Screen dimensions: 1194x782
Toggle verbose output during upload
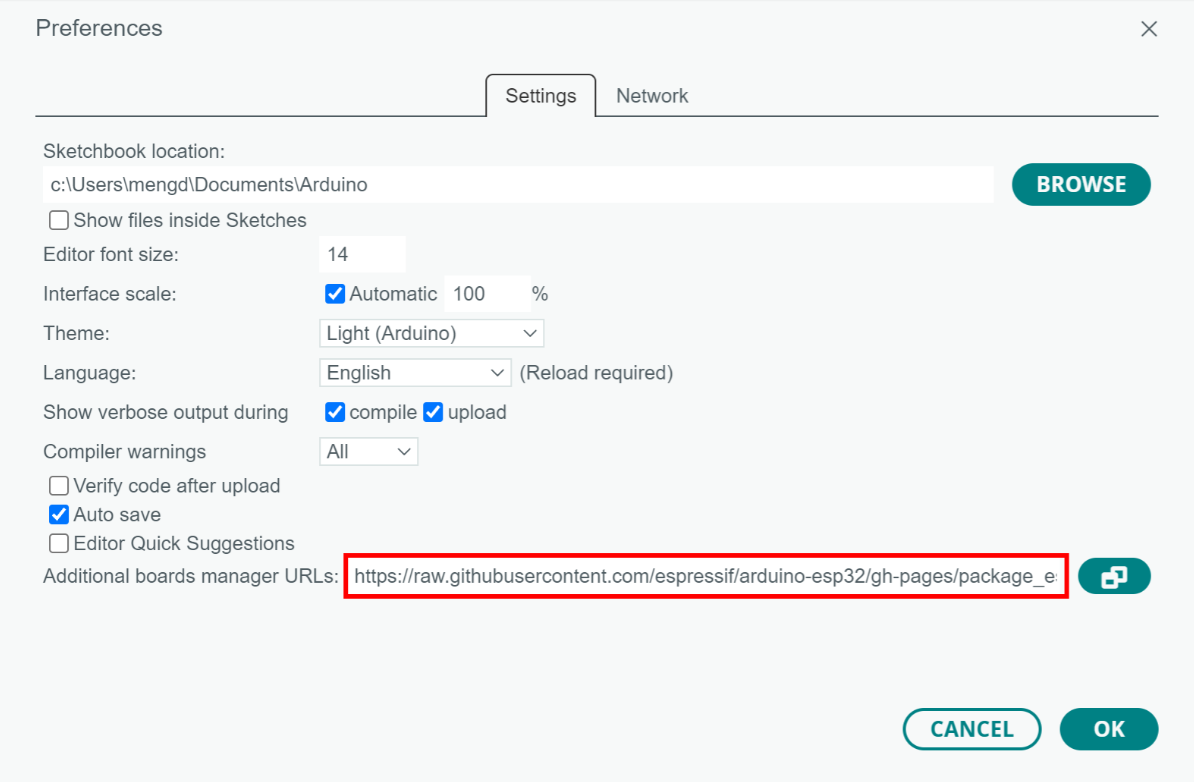433,412
